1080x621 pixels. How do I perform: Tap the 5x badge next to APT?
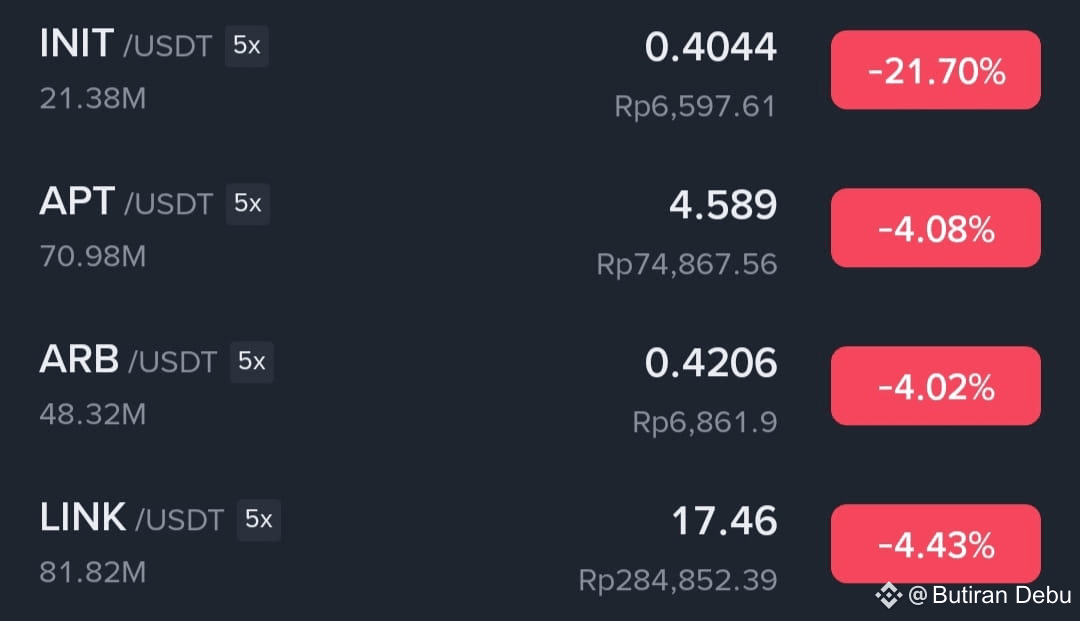click(248, 204)
